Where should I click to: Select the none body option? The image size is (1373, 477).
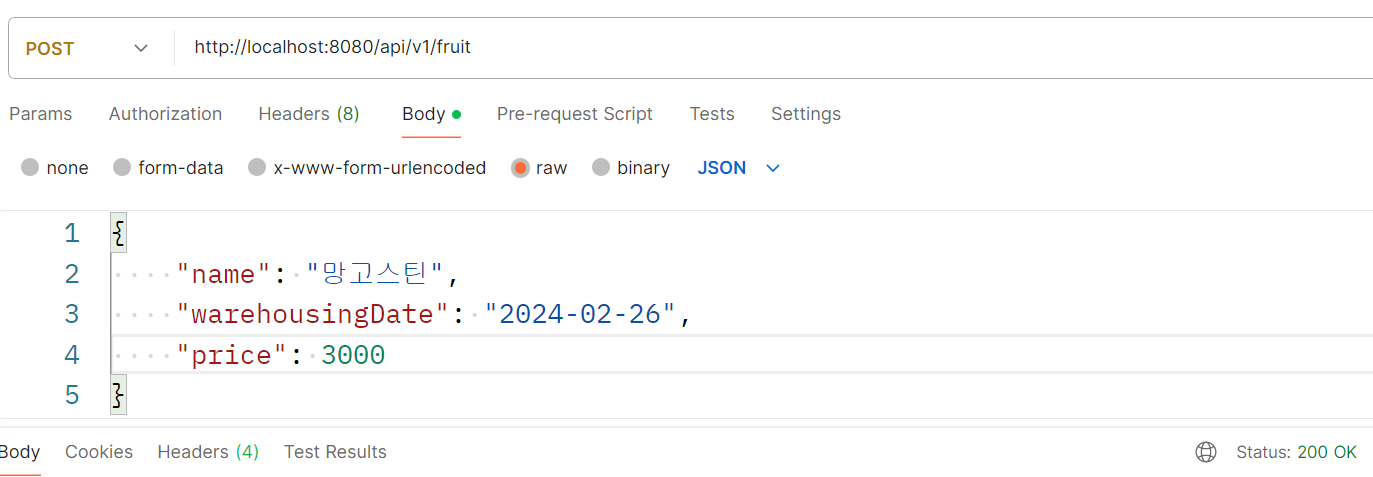[x=31, y=168]
